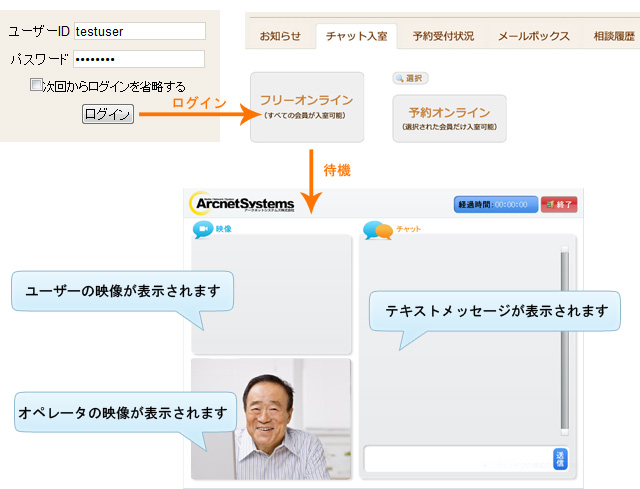Click the chat log scrollbar
Viewport: 640px width, 489px height.
(565, 341)
